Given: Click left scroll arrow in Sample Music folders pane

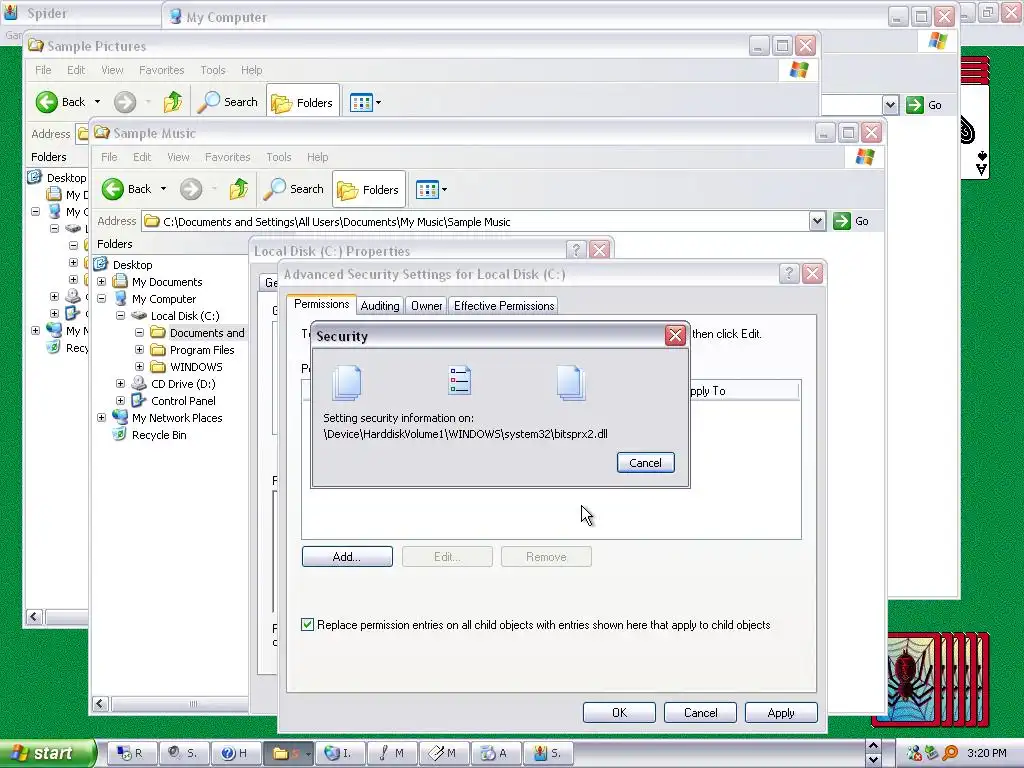Looking at the screenshot, I should [x=99, y=704].
